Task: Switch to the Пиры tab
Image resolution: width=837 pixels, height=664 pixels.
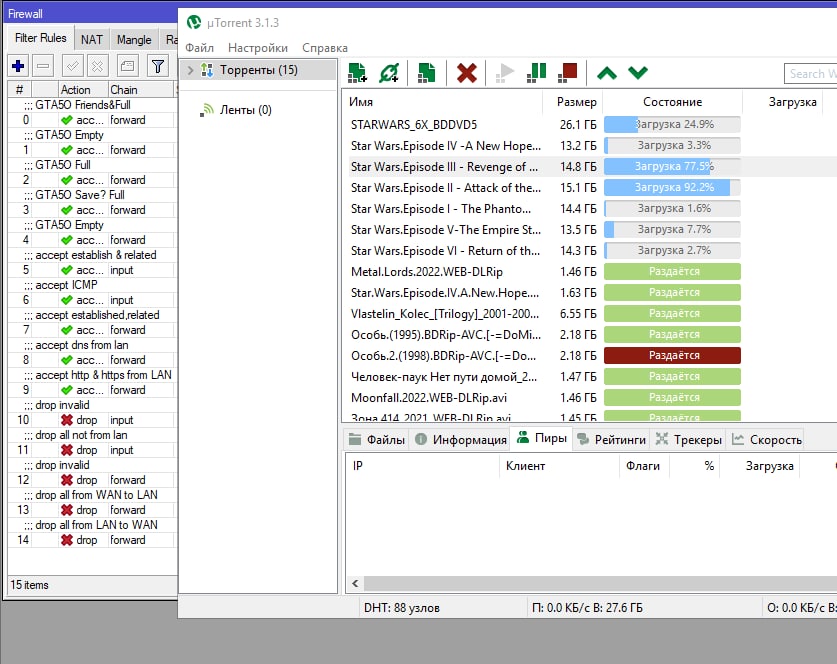Action: click(542, 438)
